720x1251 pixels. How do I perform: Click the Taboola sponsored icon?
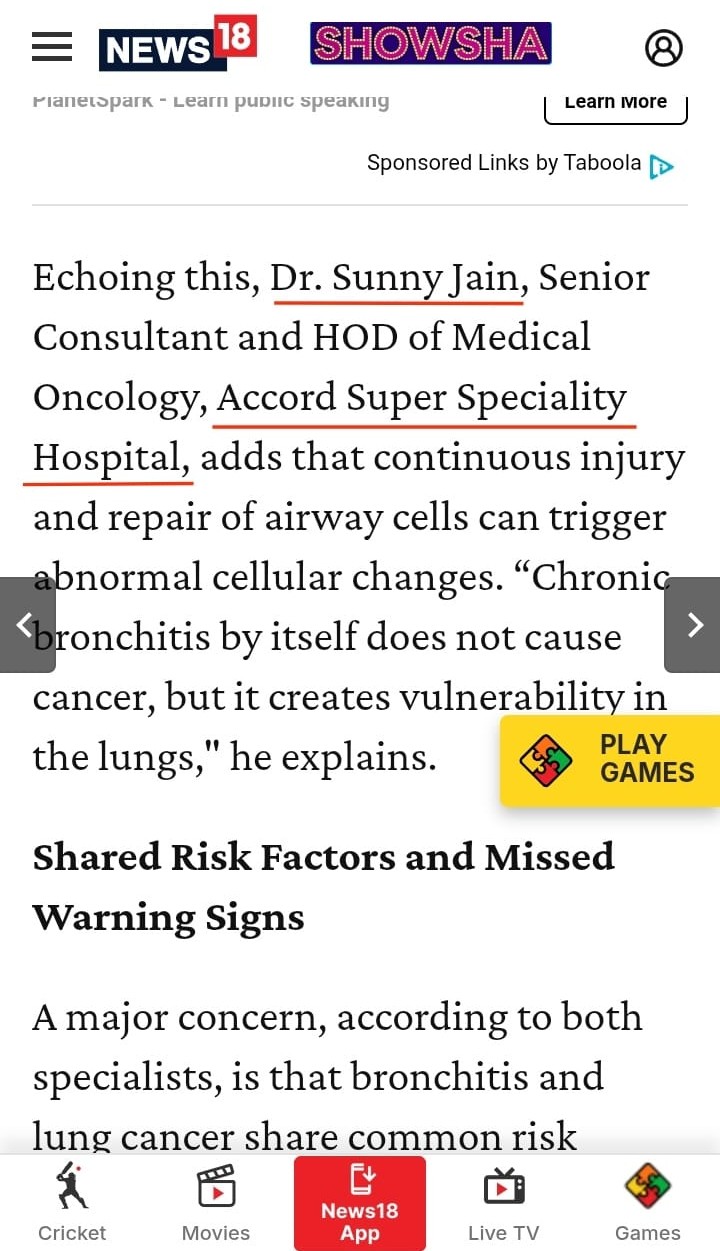tap(661, 166)
